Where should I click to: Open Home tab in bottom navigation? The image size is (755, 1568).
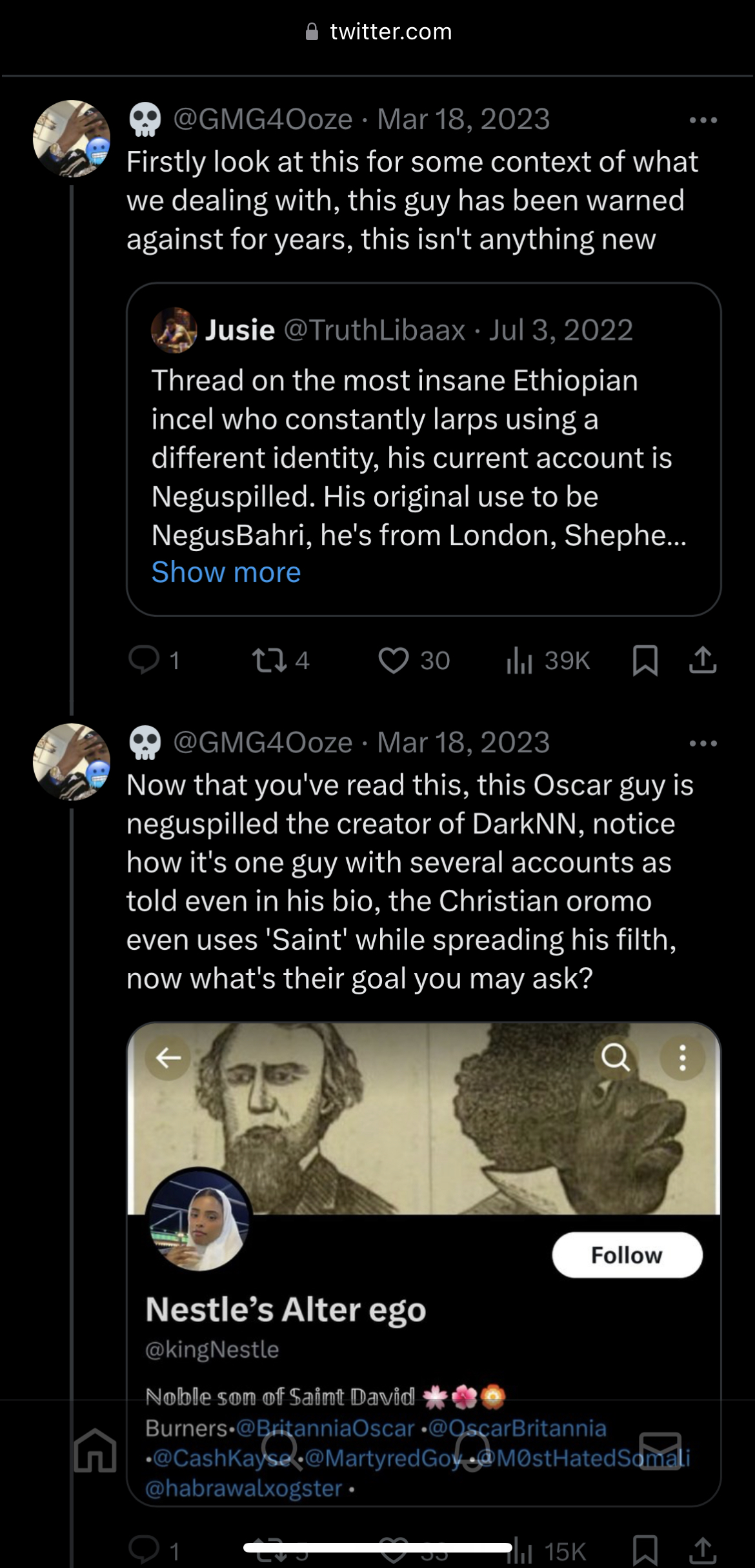[96, 1450]
